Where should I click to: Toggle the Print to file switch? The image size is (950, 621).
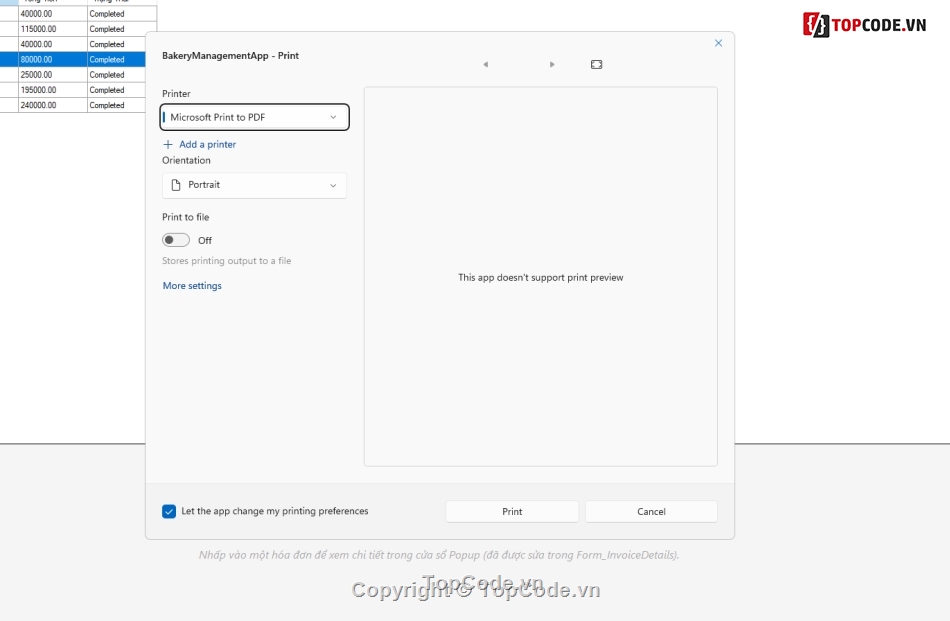(176, 240)
